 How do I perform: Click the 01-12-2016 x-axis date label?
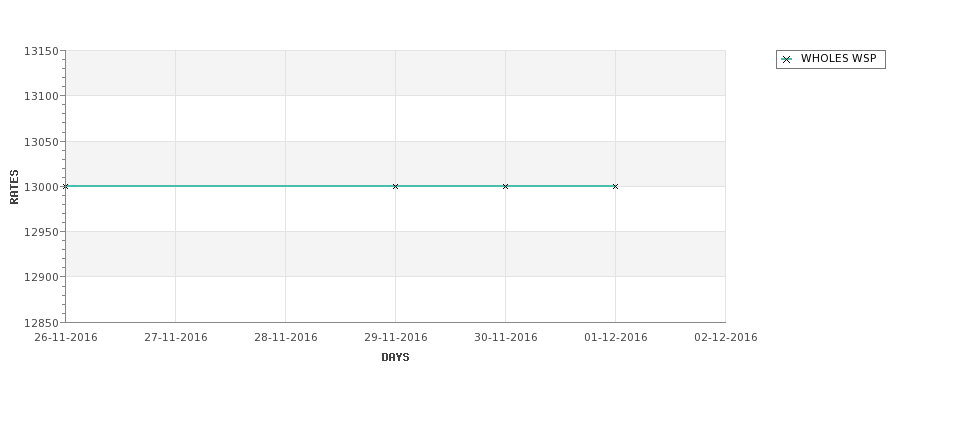(x=616, y=338)
